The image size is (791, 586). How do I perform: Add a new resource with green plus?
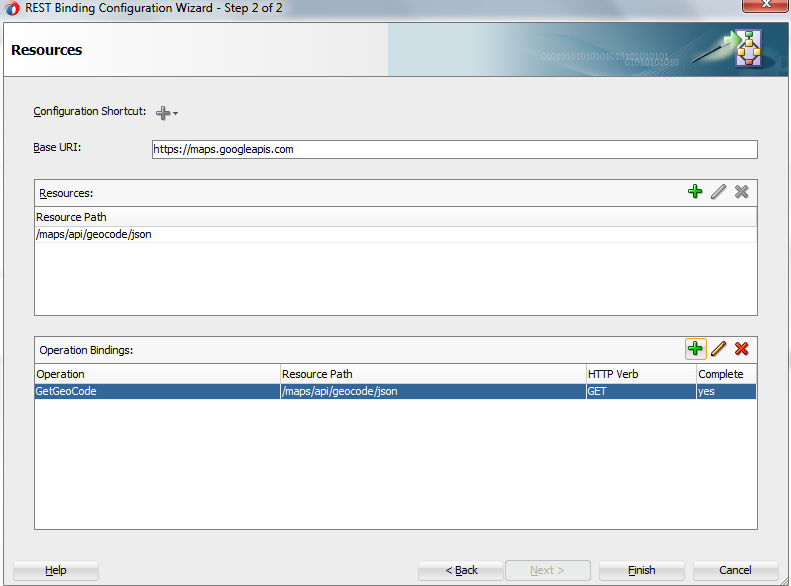point(695,192)
